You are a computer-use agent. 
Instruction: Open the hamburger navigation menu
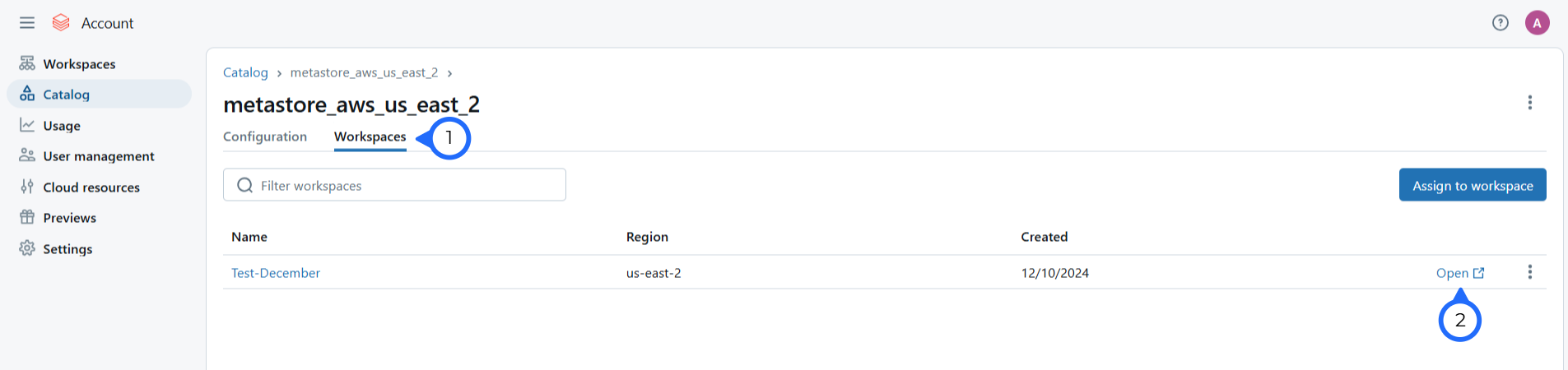(27, 23)
